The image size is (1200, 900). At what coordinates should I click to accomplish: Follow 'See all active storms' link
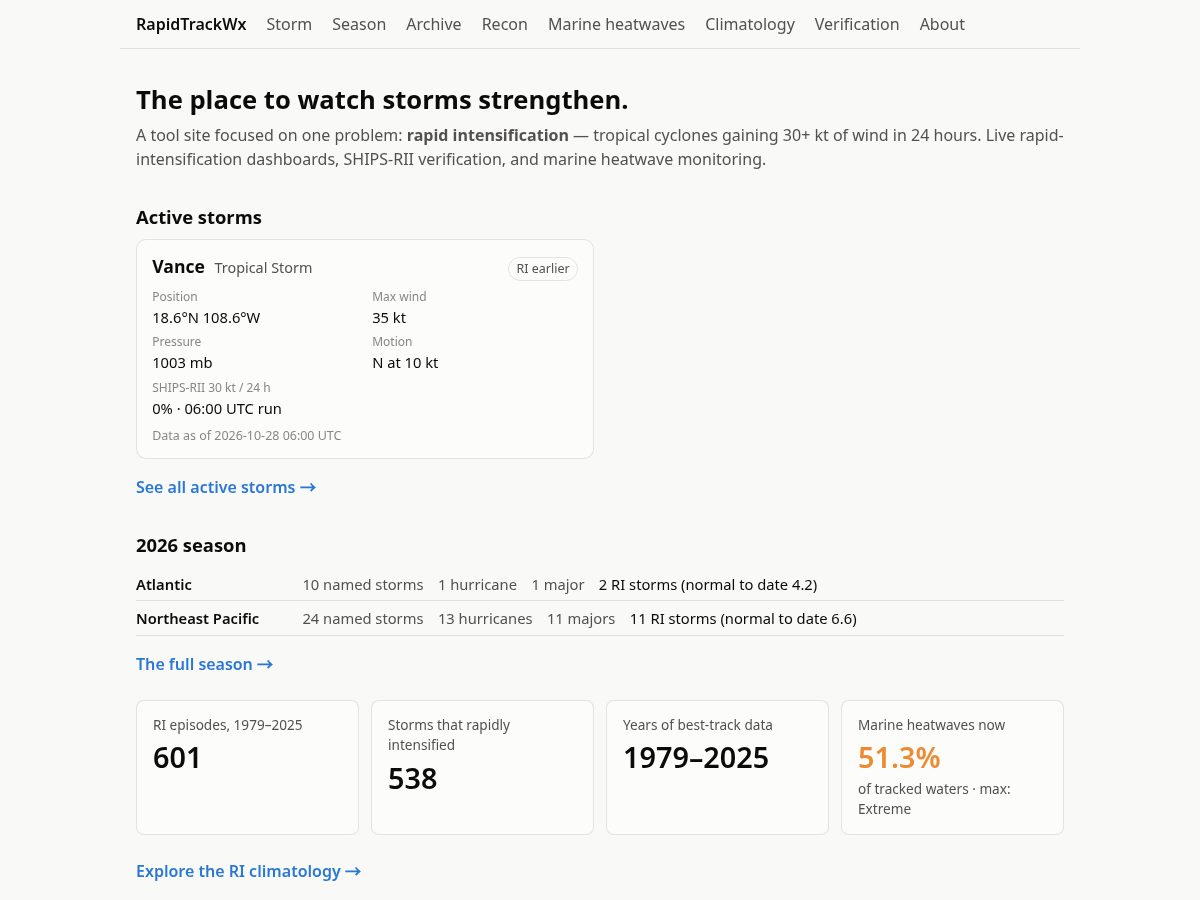pos(226,487)
